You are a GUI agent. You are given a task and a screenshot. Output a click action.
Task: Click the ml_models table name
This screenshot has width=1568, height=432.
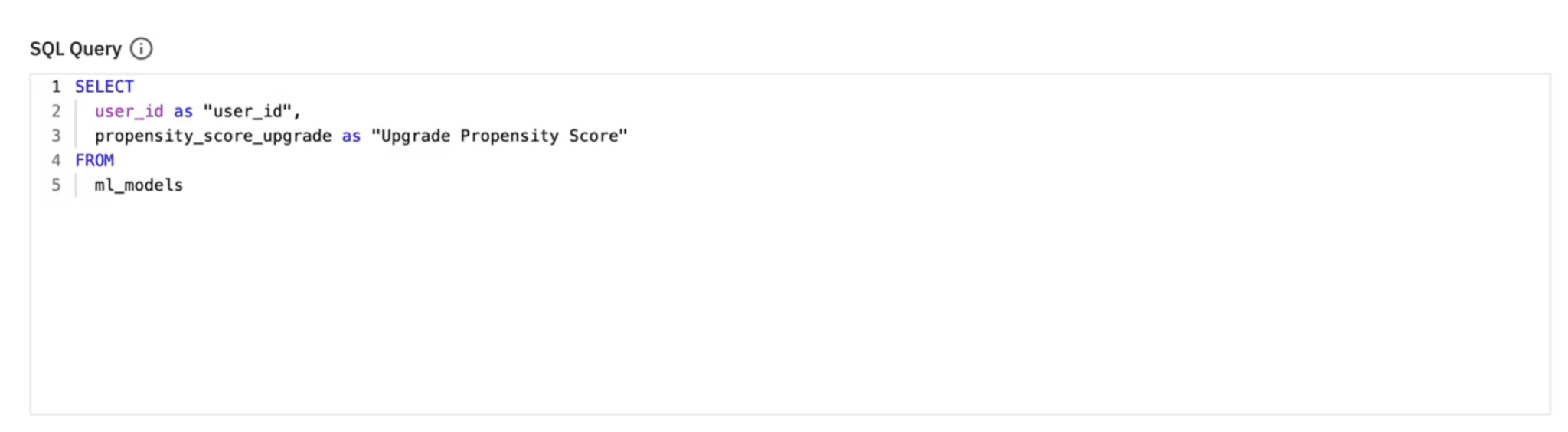139,185
